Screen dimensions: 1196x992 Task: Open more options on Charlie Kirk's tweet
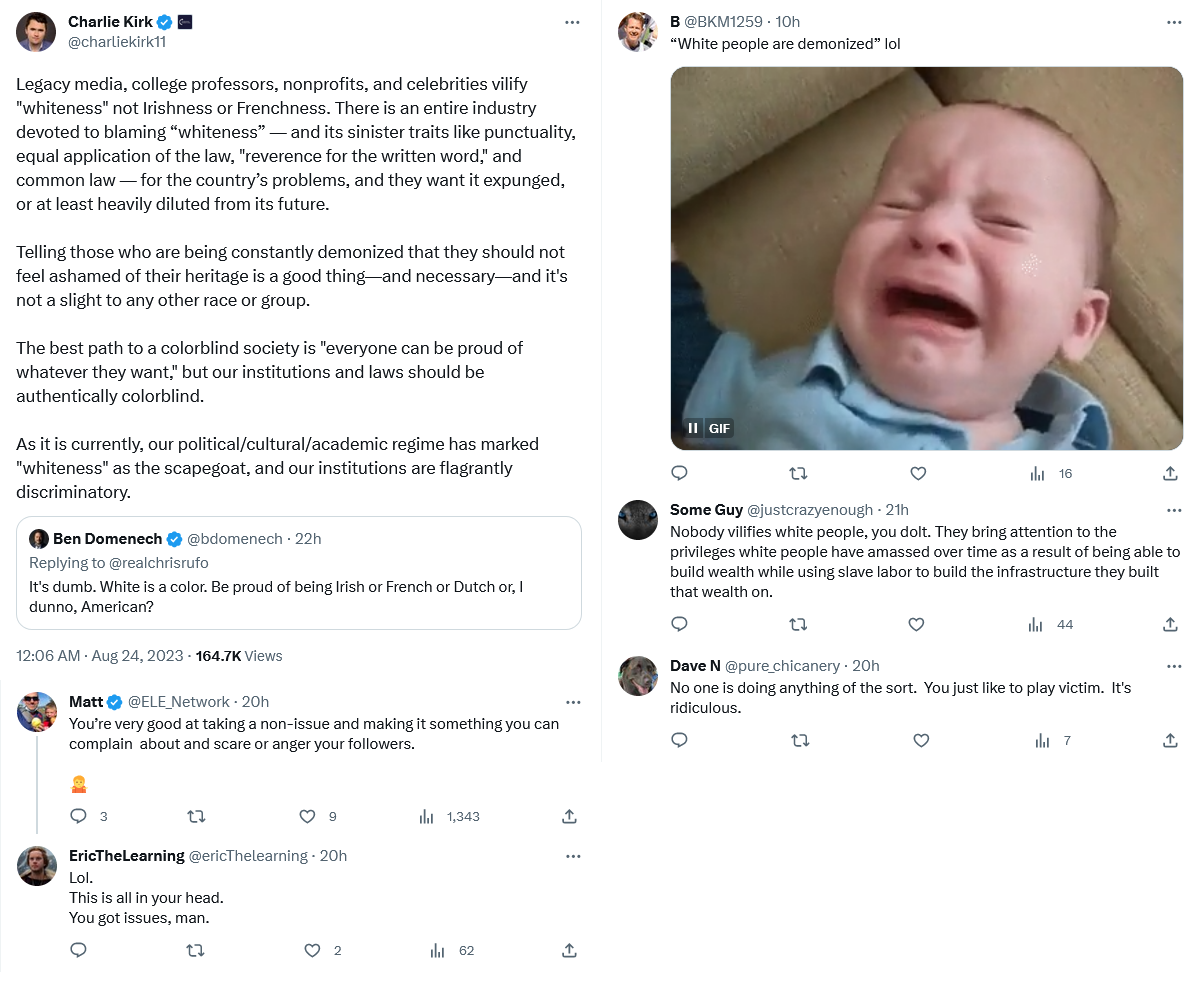click(572, 22)
